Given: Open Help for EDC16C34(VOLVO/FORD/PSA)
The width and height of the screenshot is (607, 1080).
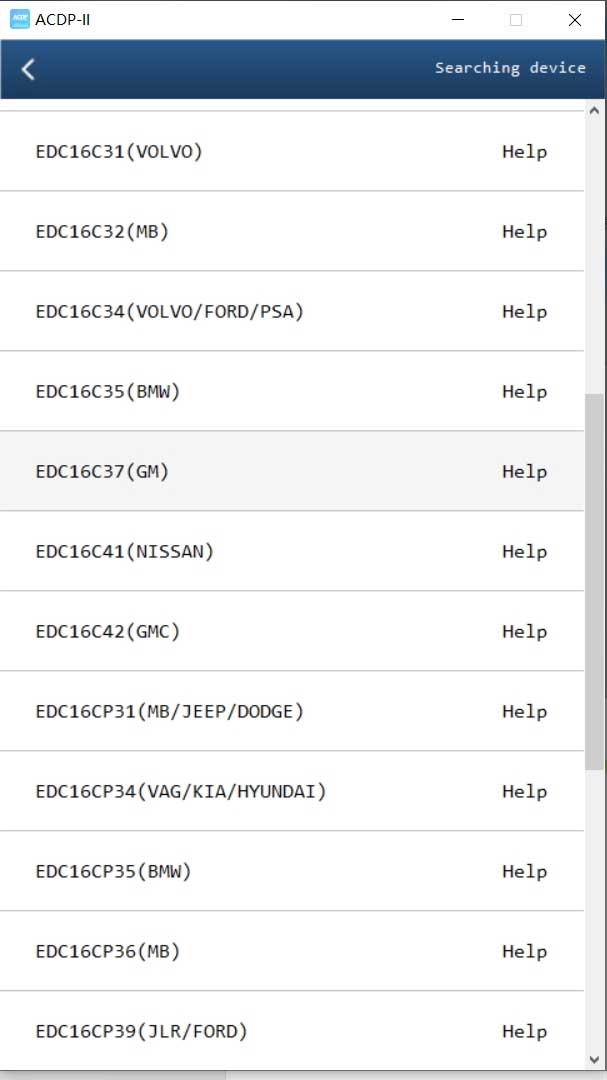Looking at the screenshot, I should [524, 312].
